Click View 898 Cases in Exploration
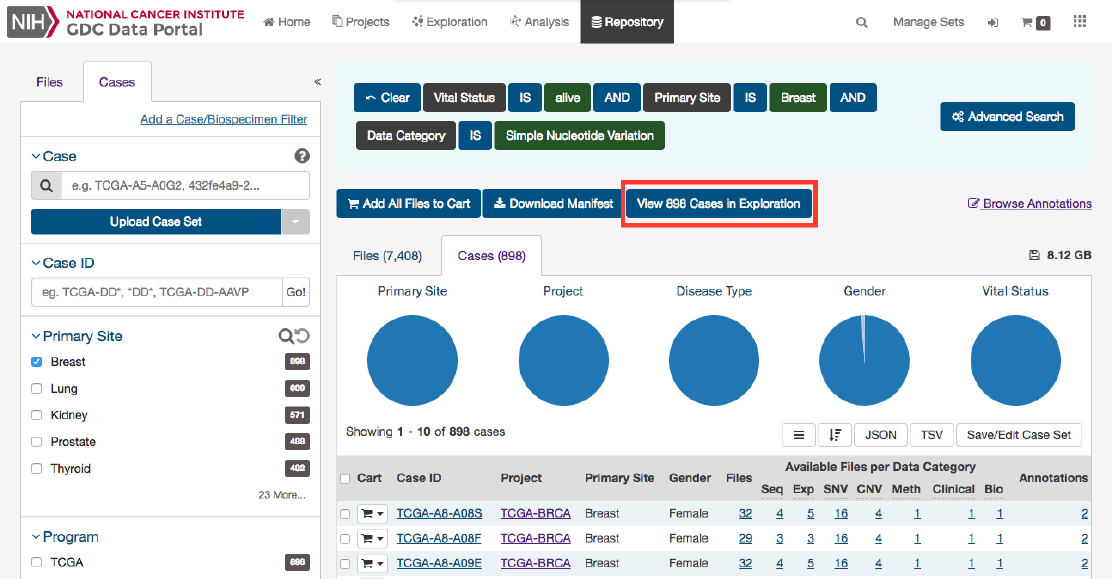This screenshot has width=1112, height=579. coord(718,204)
